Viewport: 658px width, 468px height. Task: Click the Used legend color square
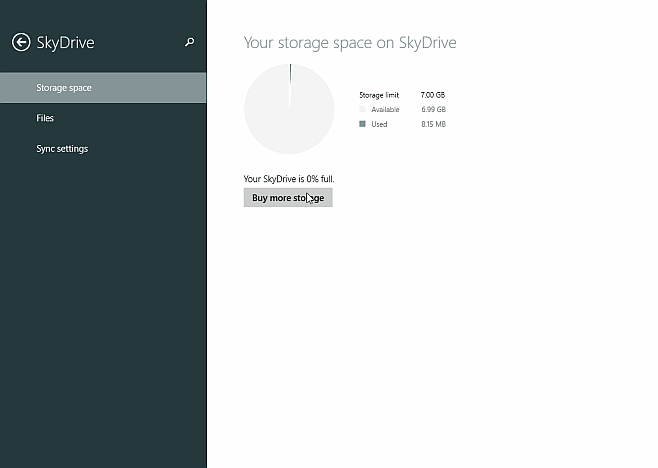coord(363,124)
